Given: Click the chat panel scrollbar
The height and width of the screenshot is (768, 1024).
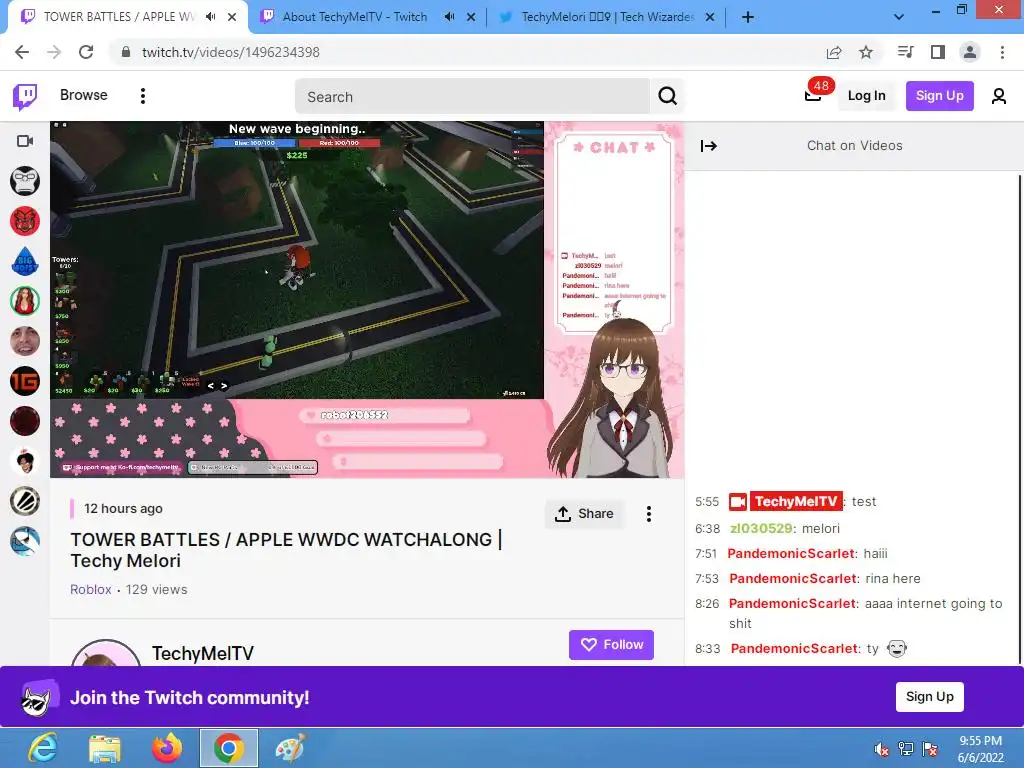Looking at the screenshot, I should click(1019, 418).
